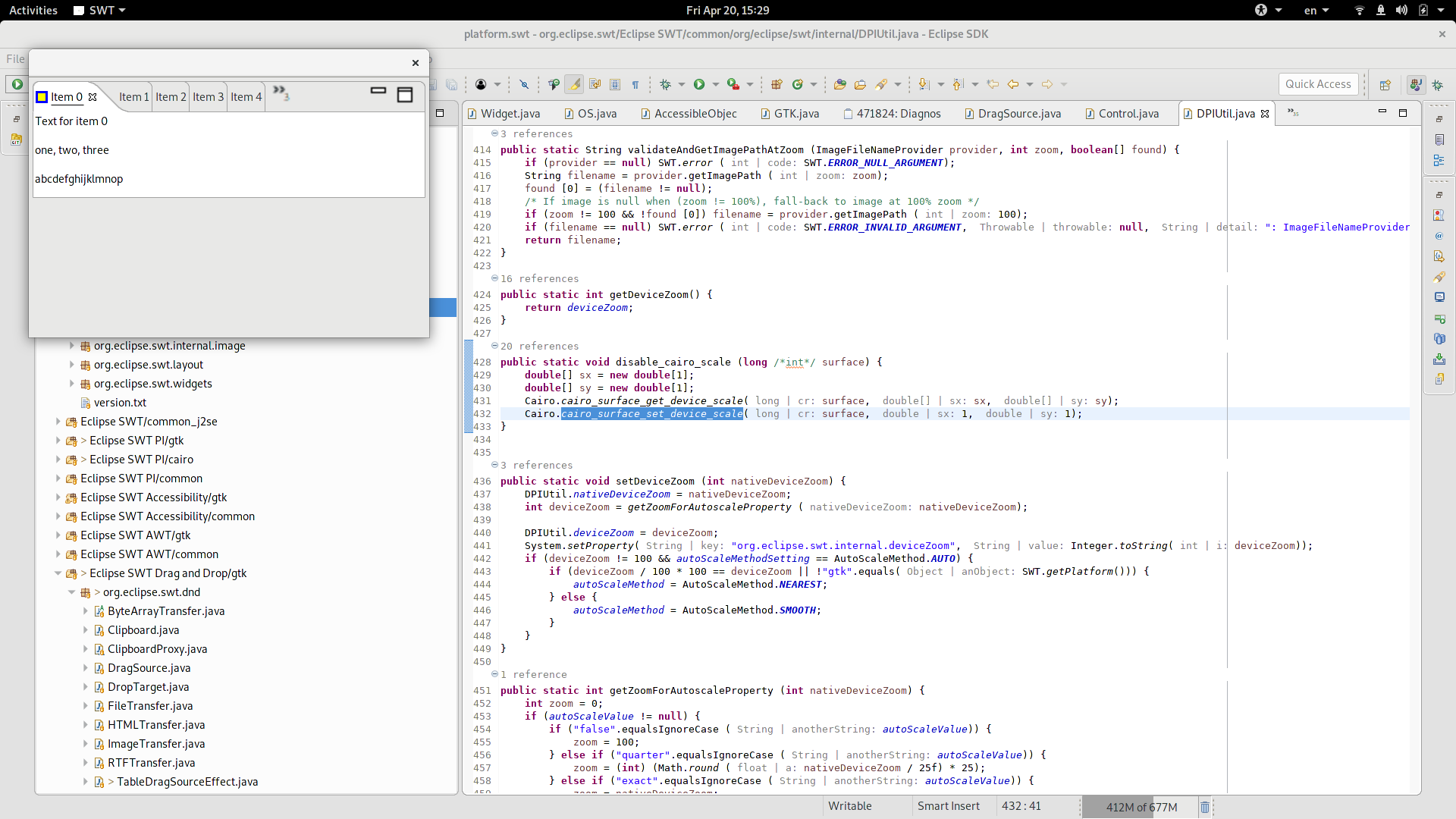Select version.txt in package explorer
The width and height of the screenshot is (1456, 819).
(x=120, y=402)
